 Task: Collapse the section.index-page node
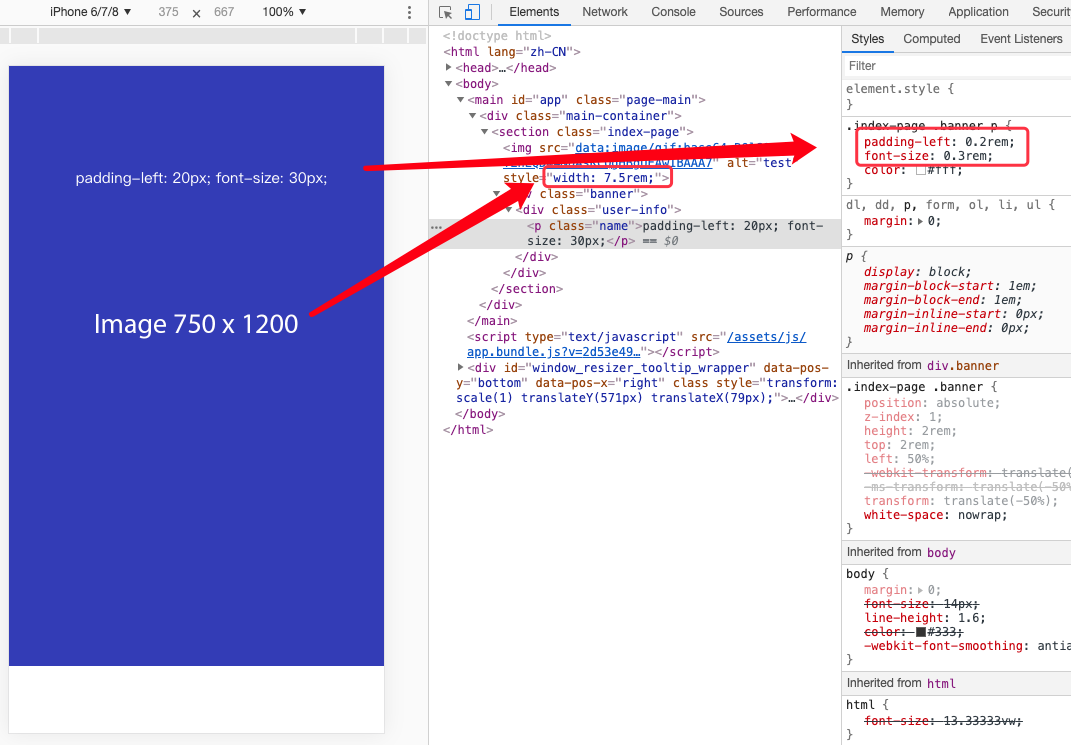[484, 132]
